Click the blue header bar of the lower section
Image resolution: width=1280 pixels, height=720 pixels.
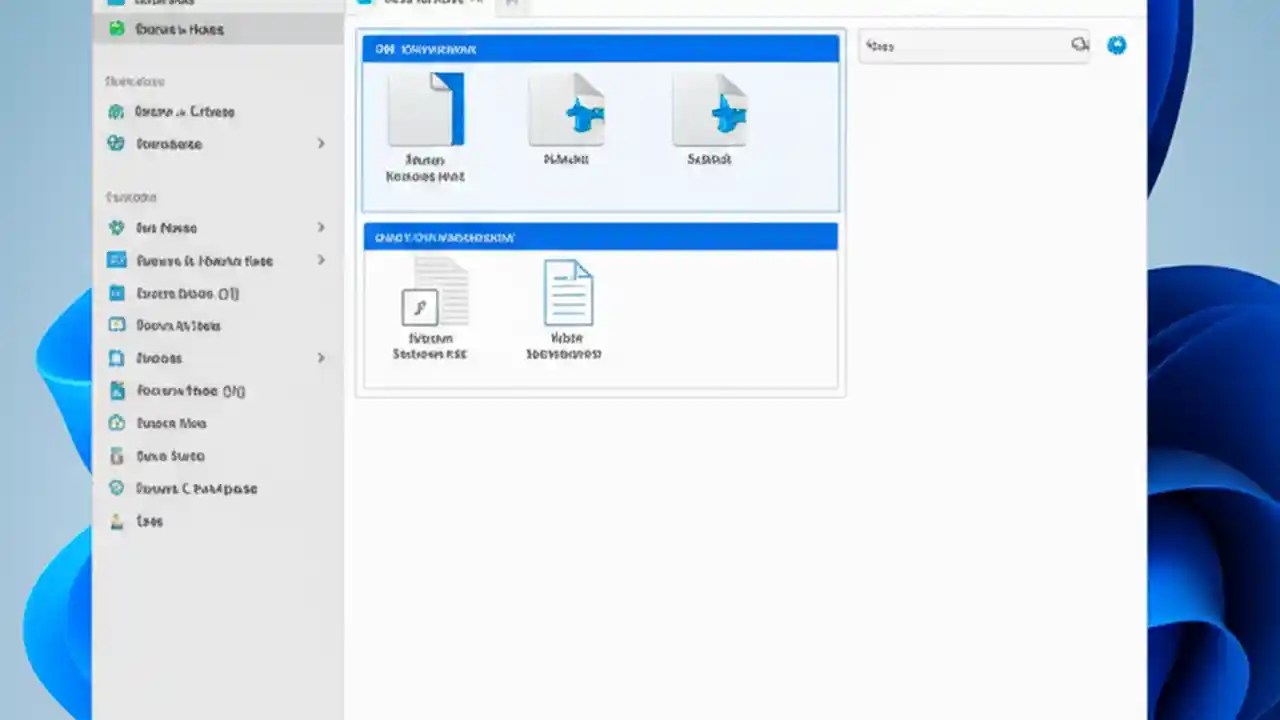[600, 237]
